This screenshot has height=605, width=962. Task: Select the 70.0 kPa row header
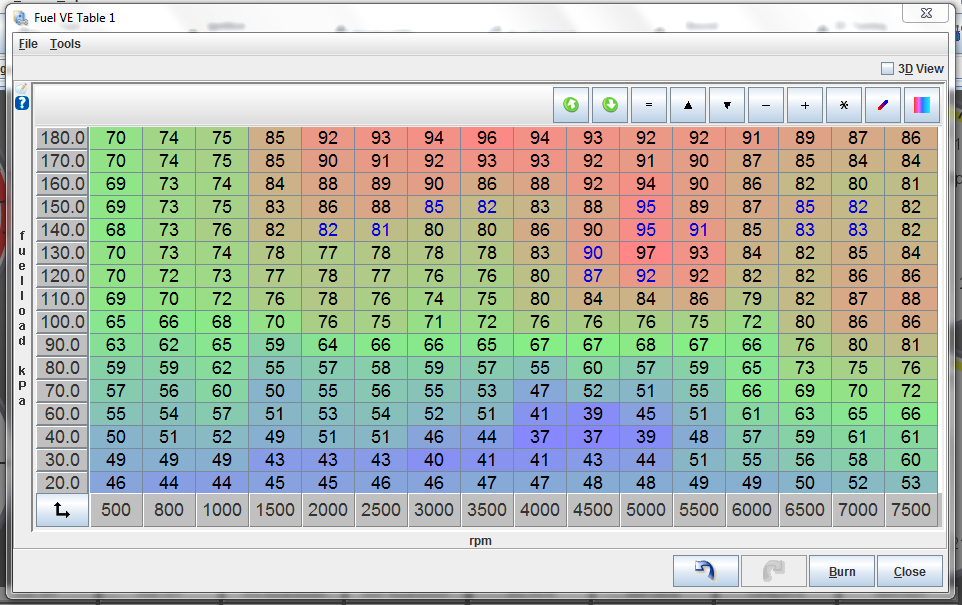(x=62, y=391)
